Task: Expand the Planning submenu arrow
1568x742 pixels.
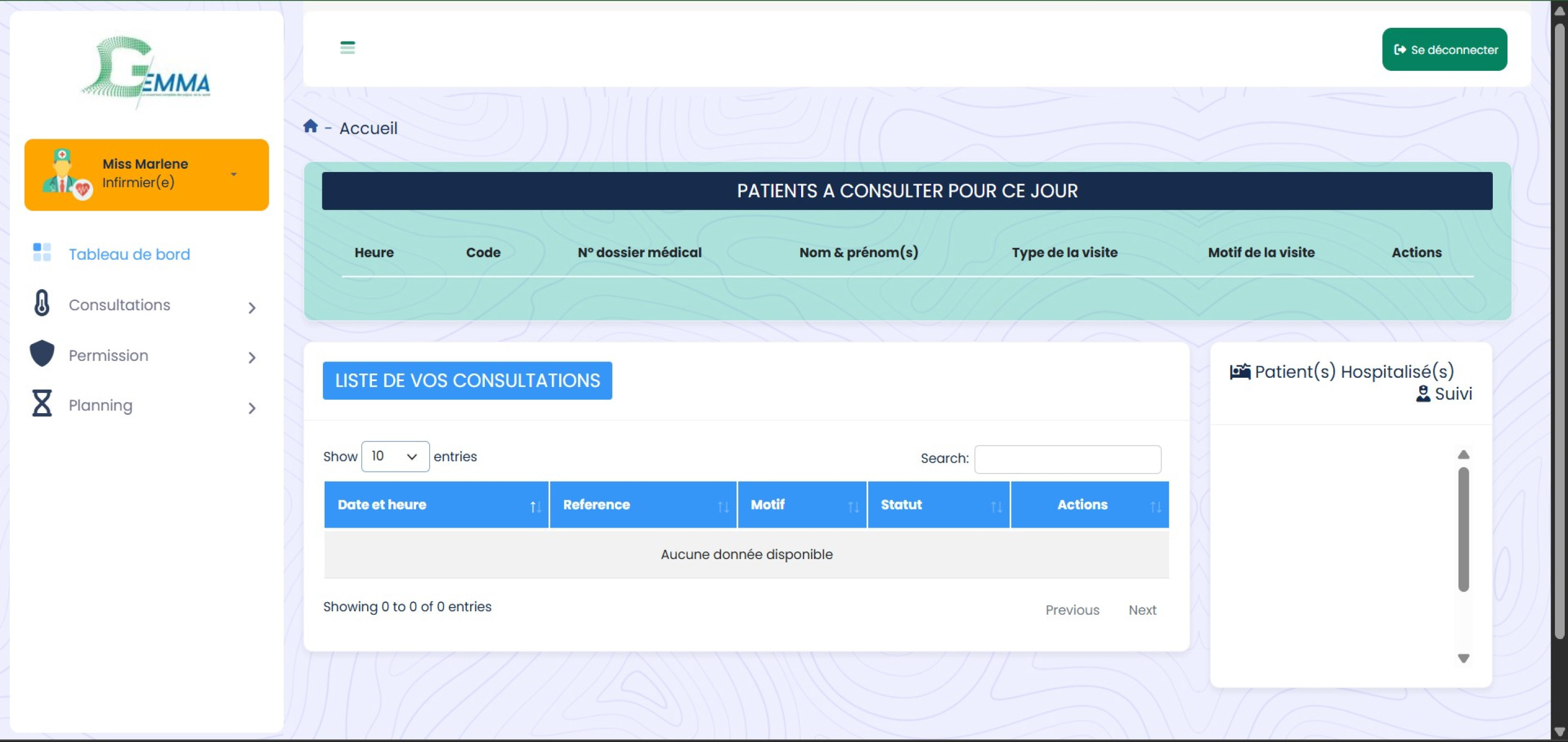Action: click(252, 408)
